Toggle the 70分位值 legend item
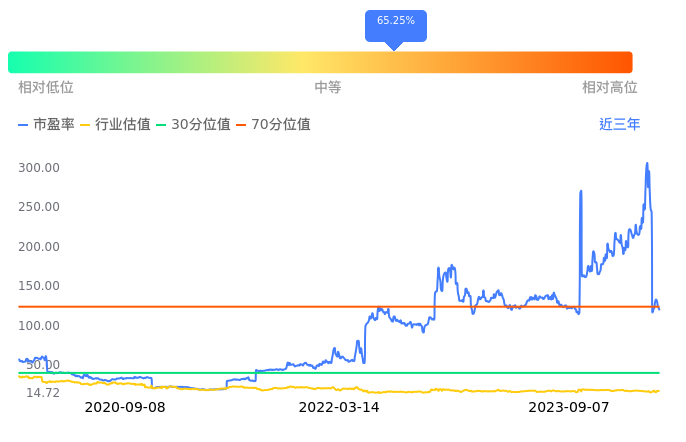This screenshot has width=686, height=442. tap(273, 125)
